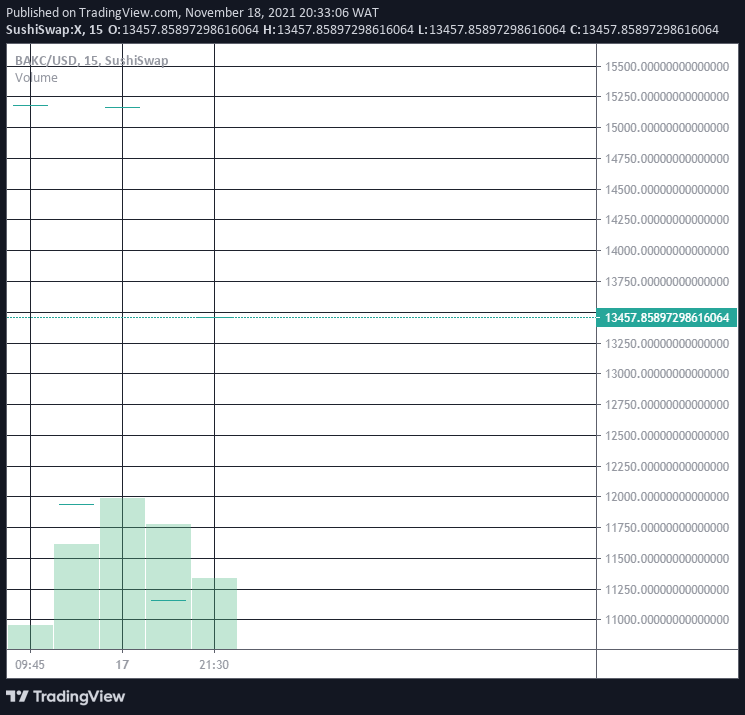Click the shortest volume bar at 09:45
The width and height of the screenshot is (745, 715).
(30, 637)
